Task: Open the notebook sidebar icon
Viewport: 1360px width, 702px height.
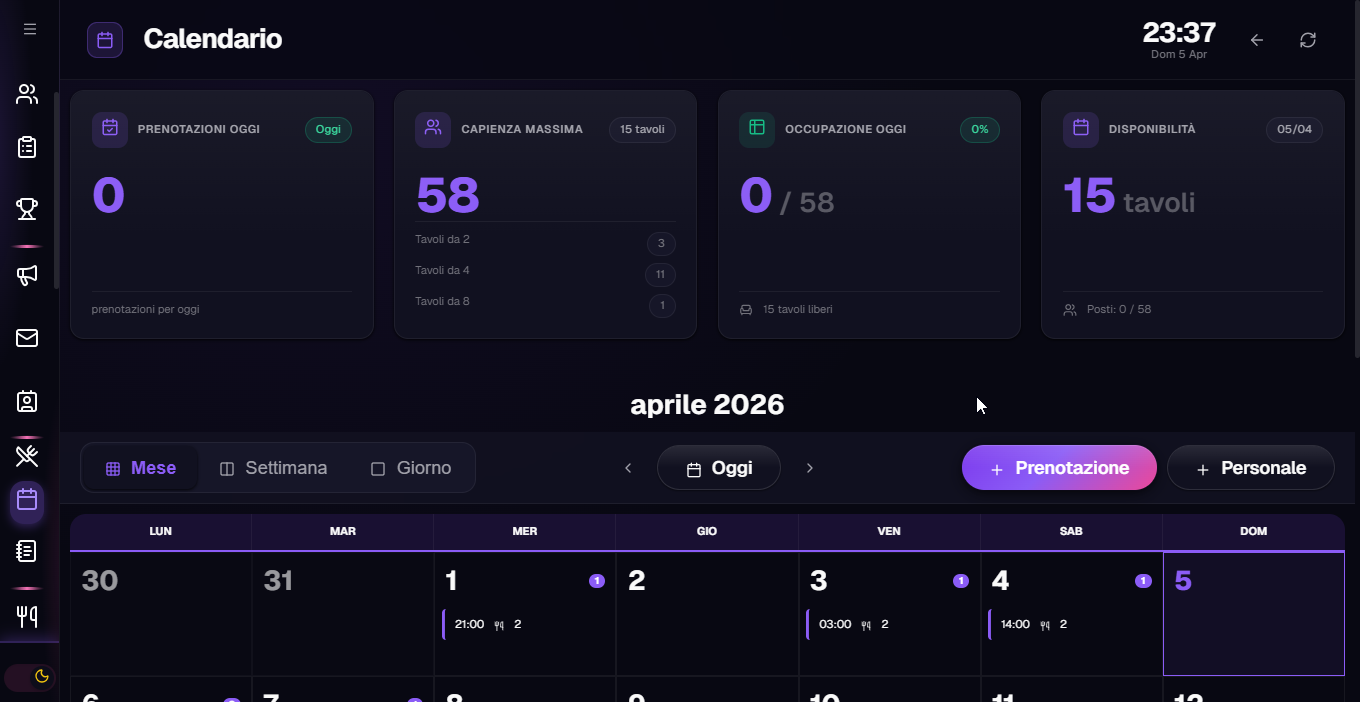Action: pos(27,550)
